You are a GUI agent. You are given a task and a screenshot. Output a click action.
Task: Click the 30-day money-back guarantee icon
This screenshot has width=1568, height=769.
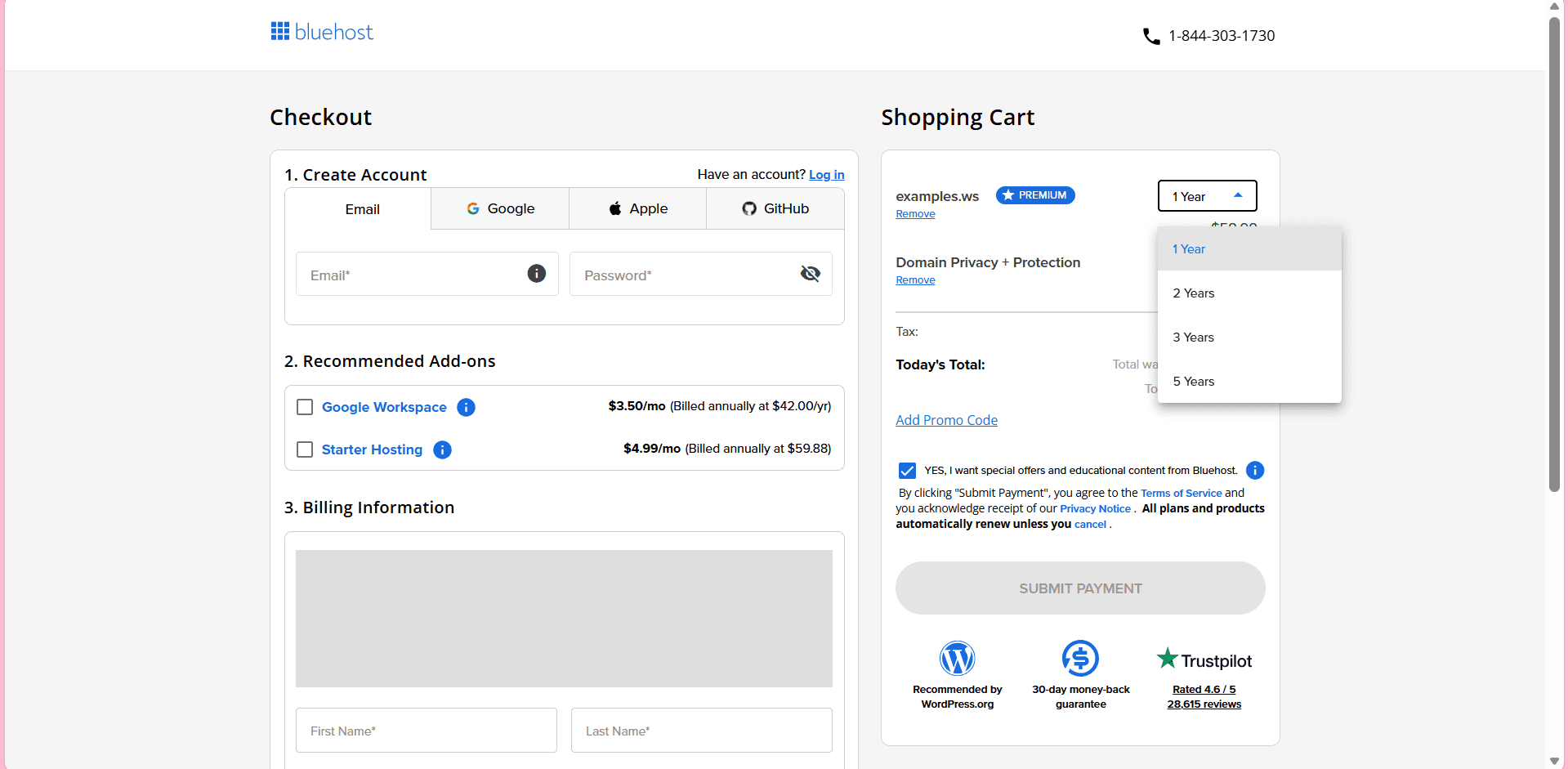click(1080, 658)
